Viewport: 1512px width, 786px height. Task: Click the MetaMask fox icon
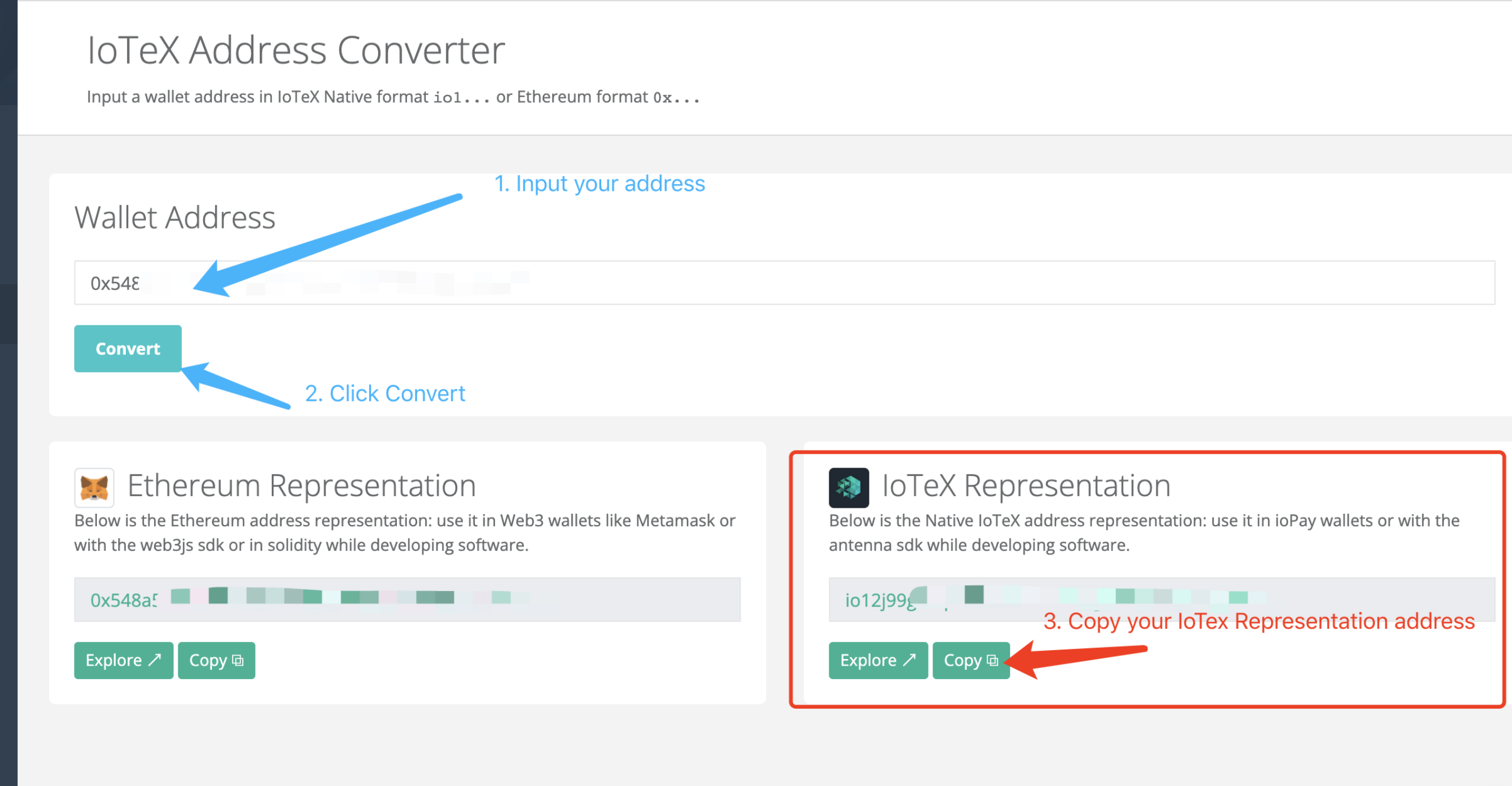click(x=94, y=488)
